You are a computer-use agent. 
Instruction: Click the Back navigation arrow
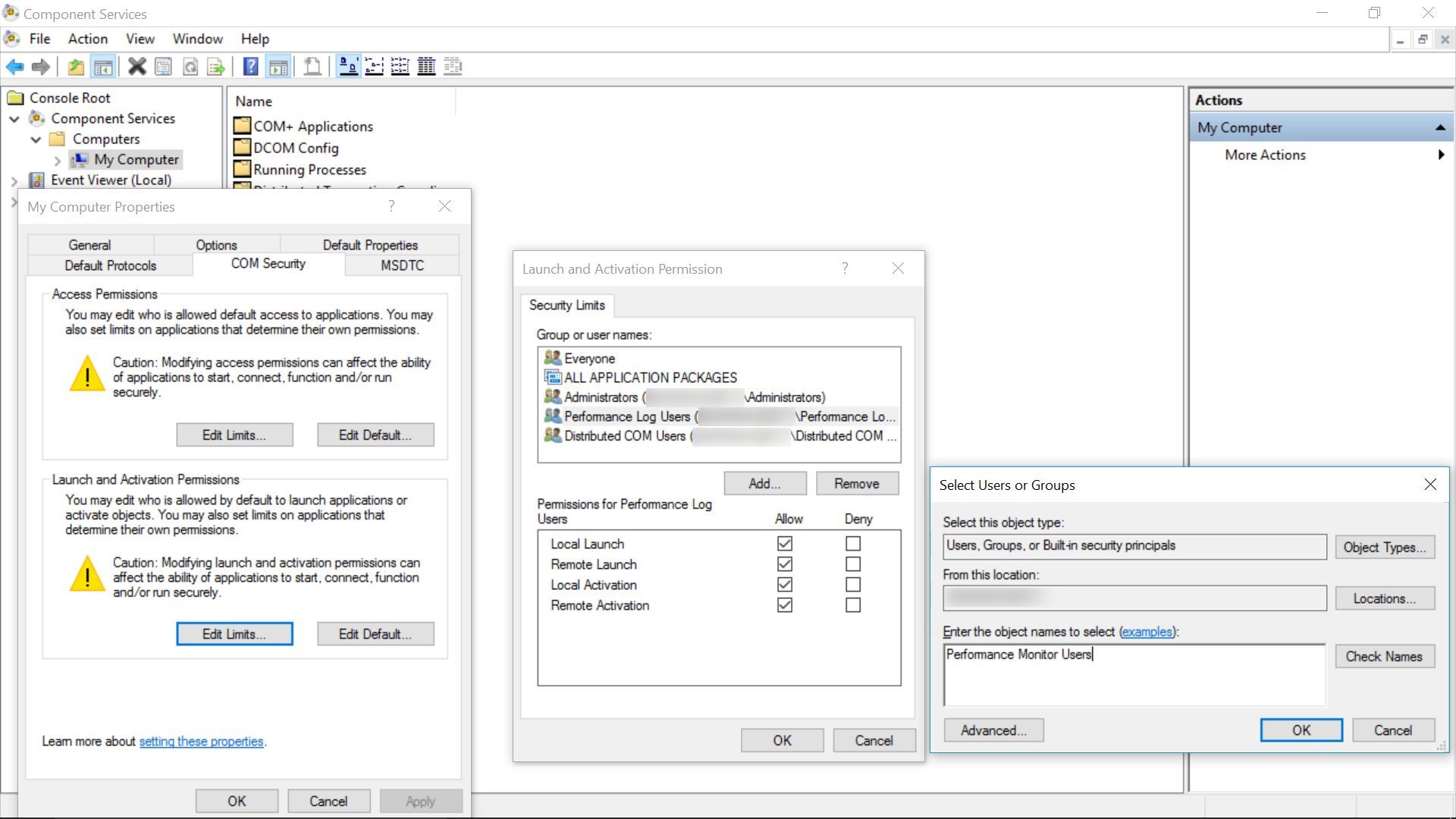click(14, 67)
